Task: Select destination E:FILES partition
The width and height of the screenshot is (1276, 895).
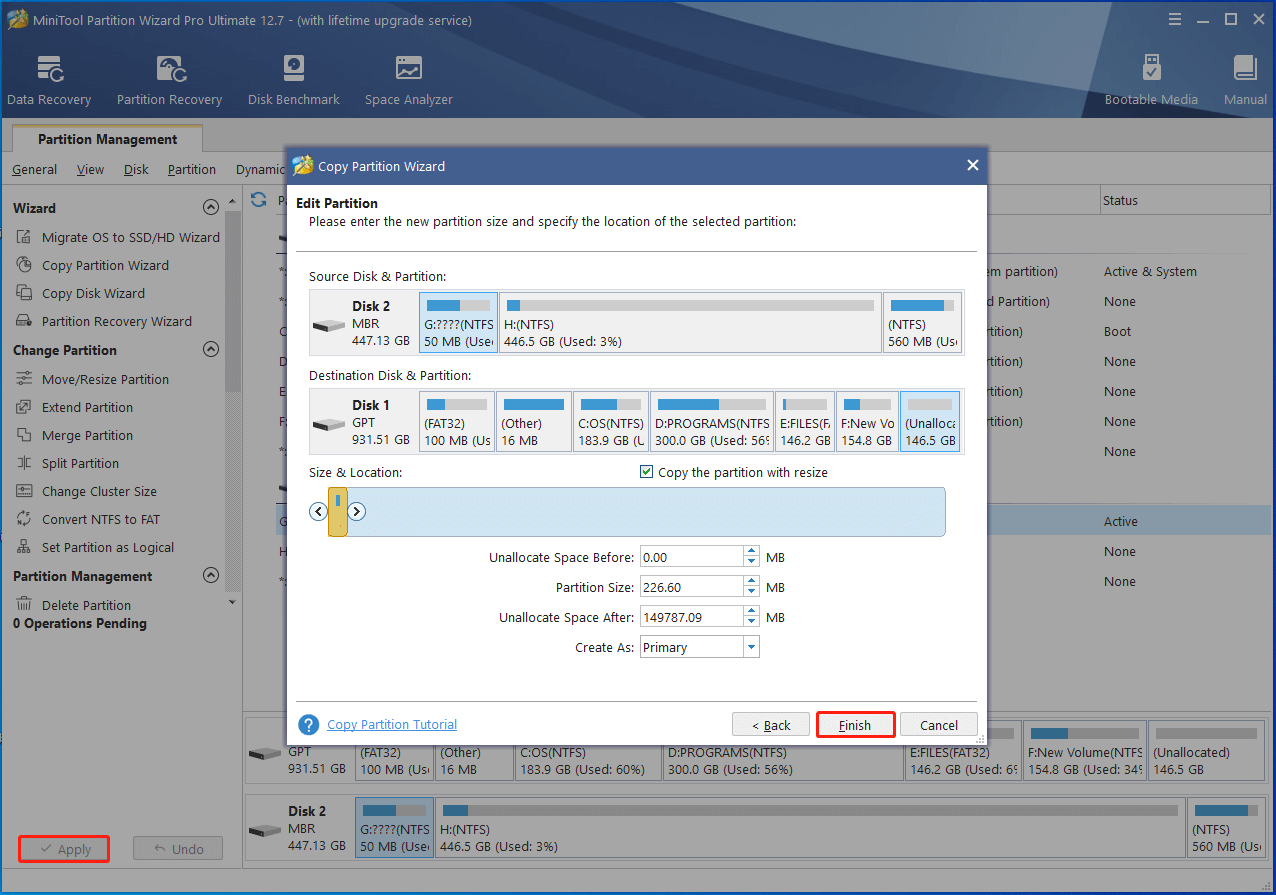Action: click(805, 422)
